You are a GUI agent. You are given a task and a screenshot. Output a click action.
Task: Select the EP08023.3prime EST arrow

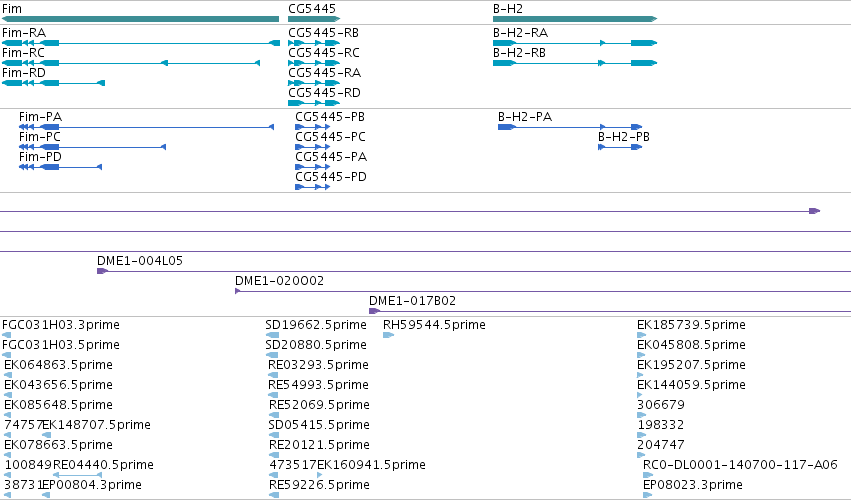point(647,495)
